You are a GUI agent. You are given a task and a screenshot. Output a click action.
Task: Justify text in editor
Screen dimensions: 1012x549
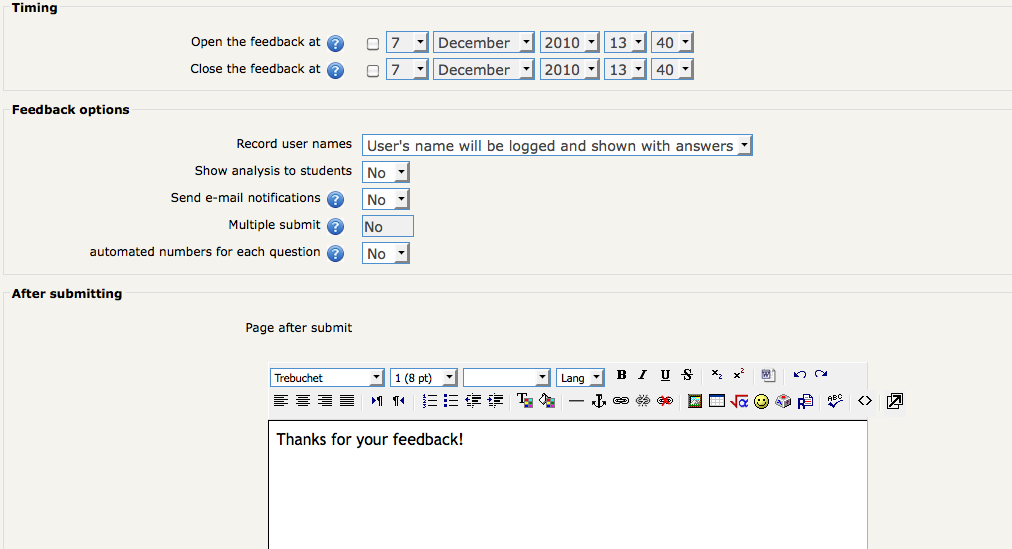coord(347,401)
